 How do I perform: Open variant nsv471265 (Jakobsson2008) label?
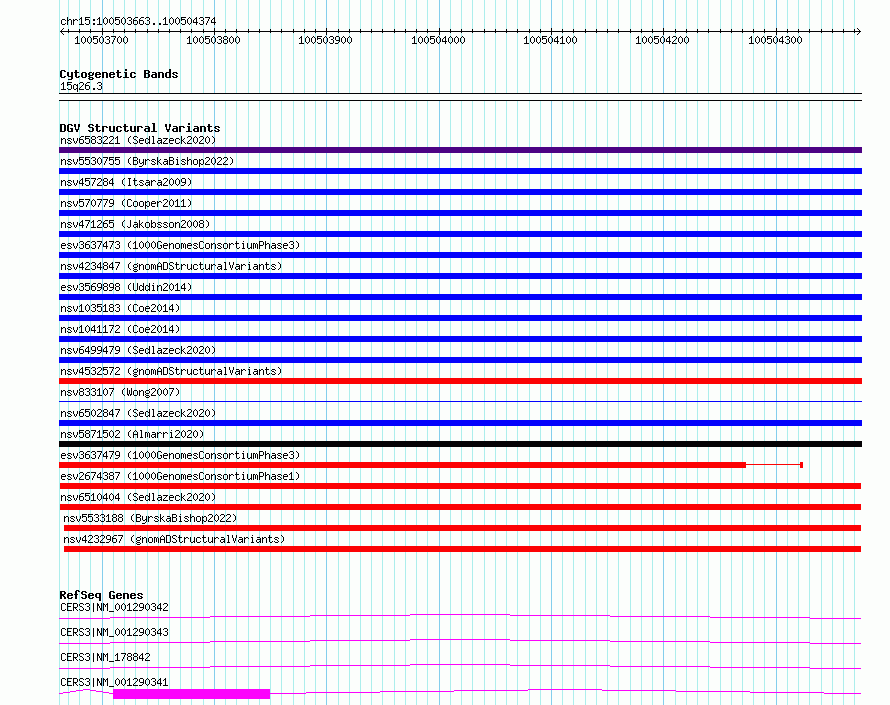coord(135,224)
